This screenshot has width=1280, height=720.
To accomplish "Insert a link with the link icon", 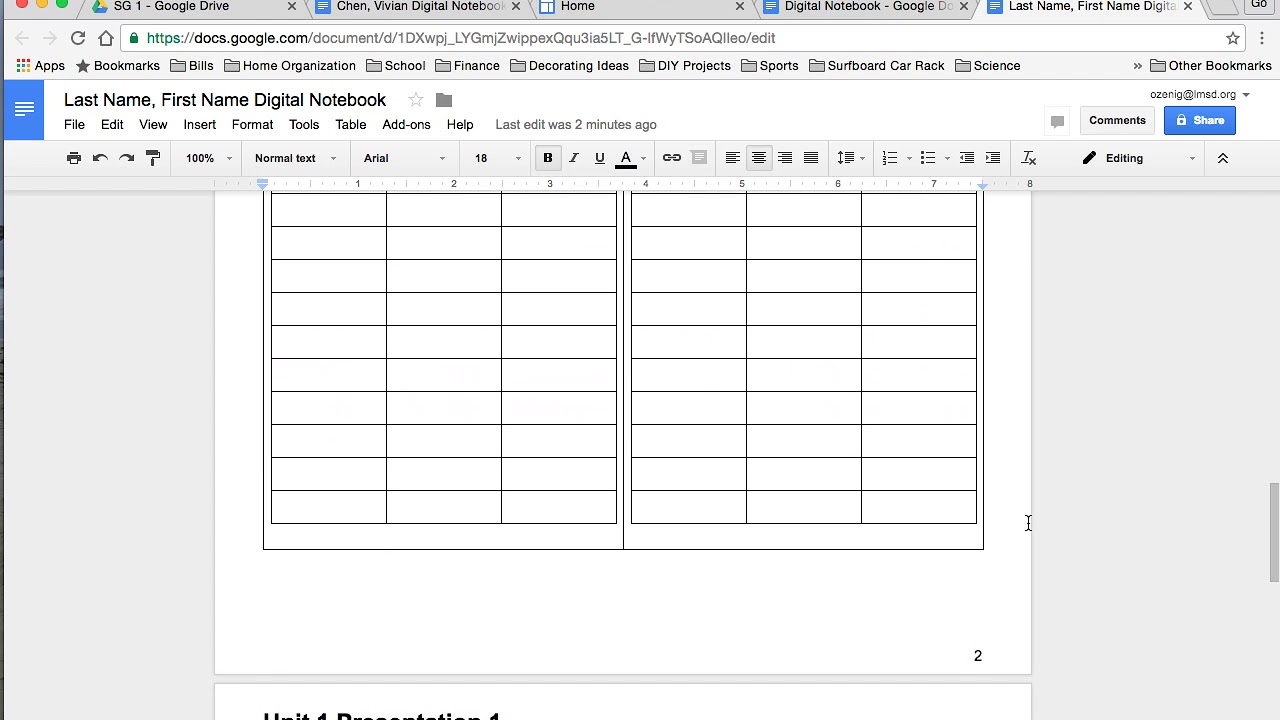I will point(672,158).
